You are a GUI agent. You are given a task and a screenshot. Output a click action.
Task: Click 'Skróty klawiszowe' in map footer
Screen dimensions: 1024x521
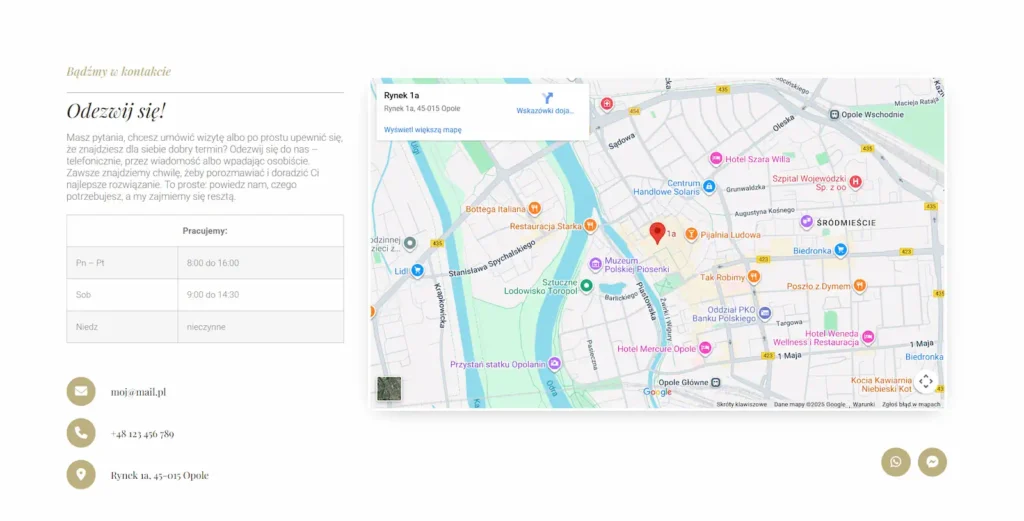coord(741,405)
